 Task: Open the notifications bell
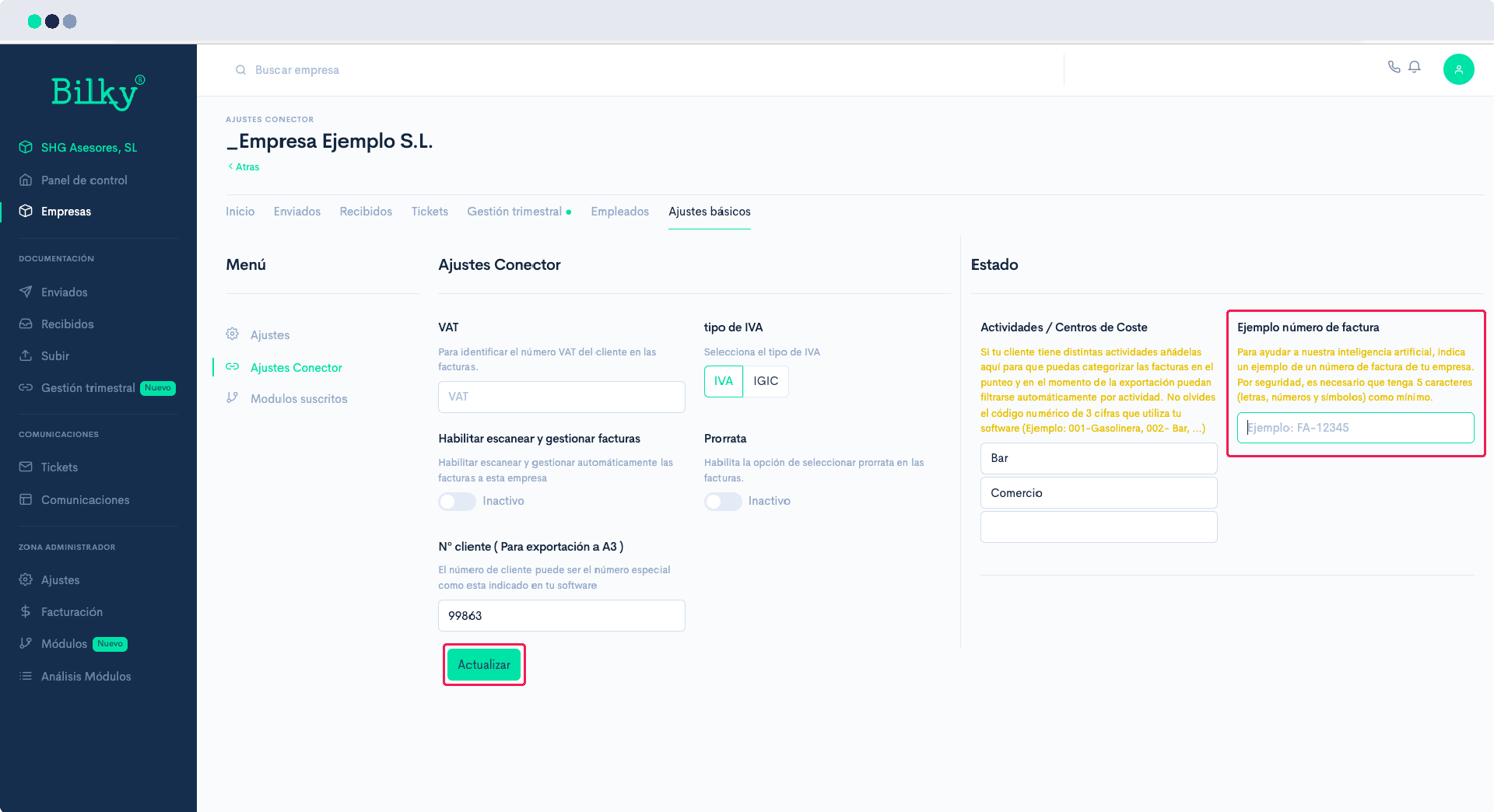(x=1415, y=67)
